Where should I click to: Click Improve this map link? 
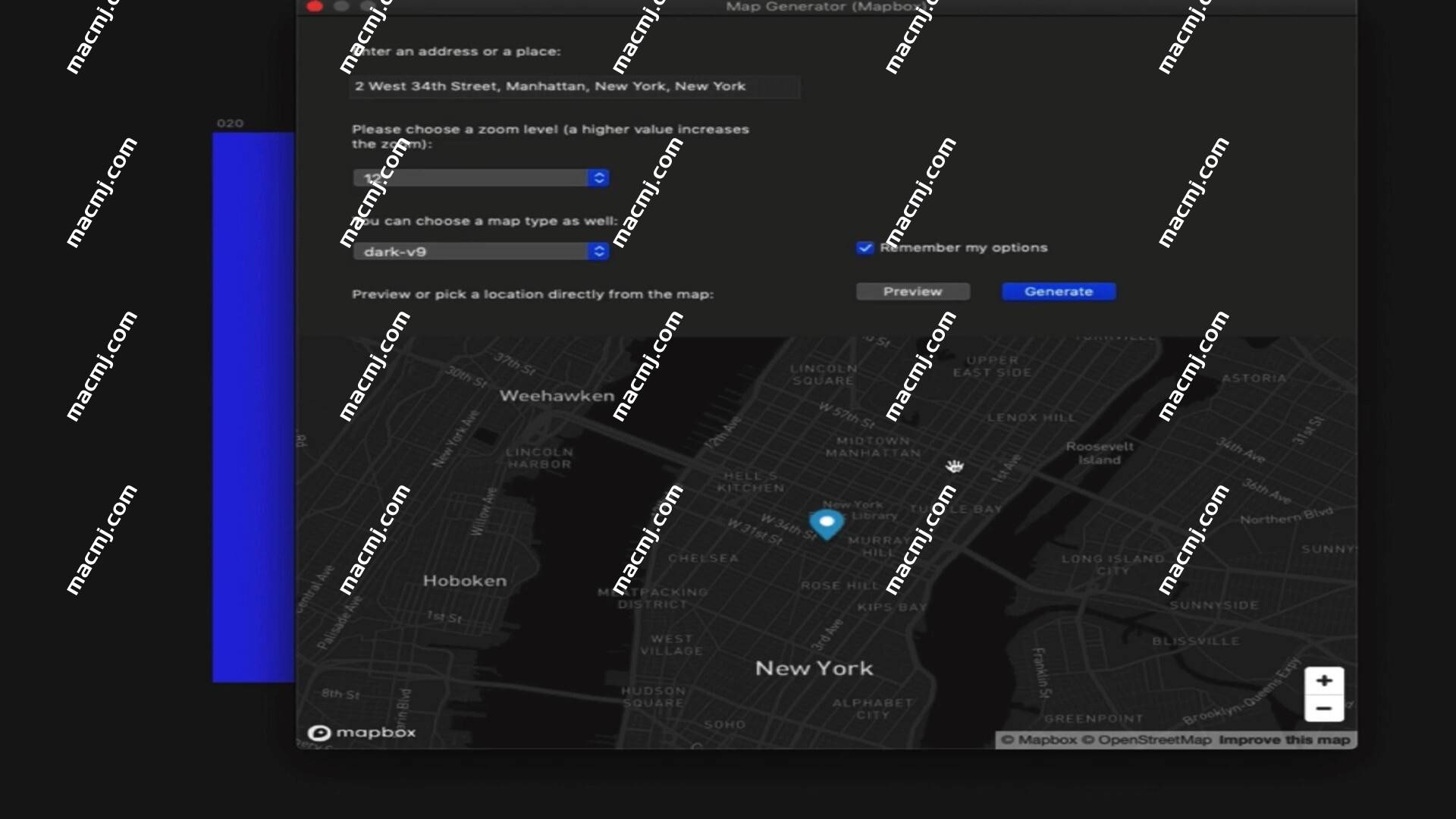pos(1284,740)
